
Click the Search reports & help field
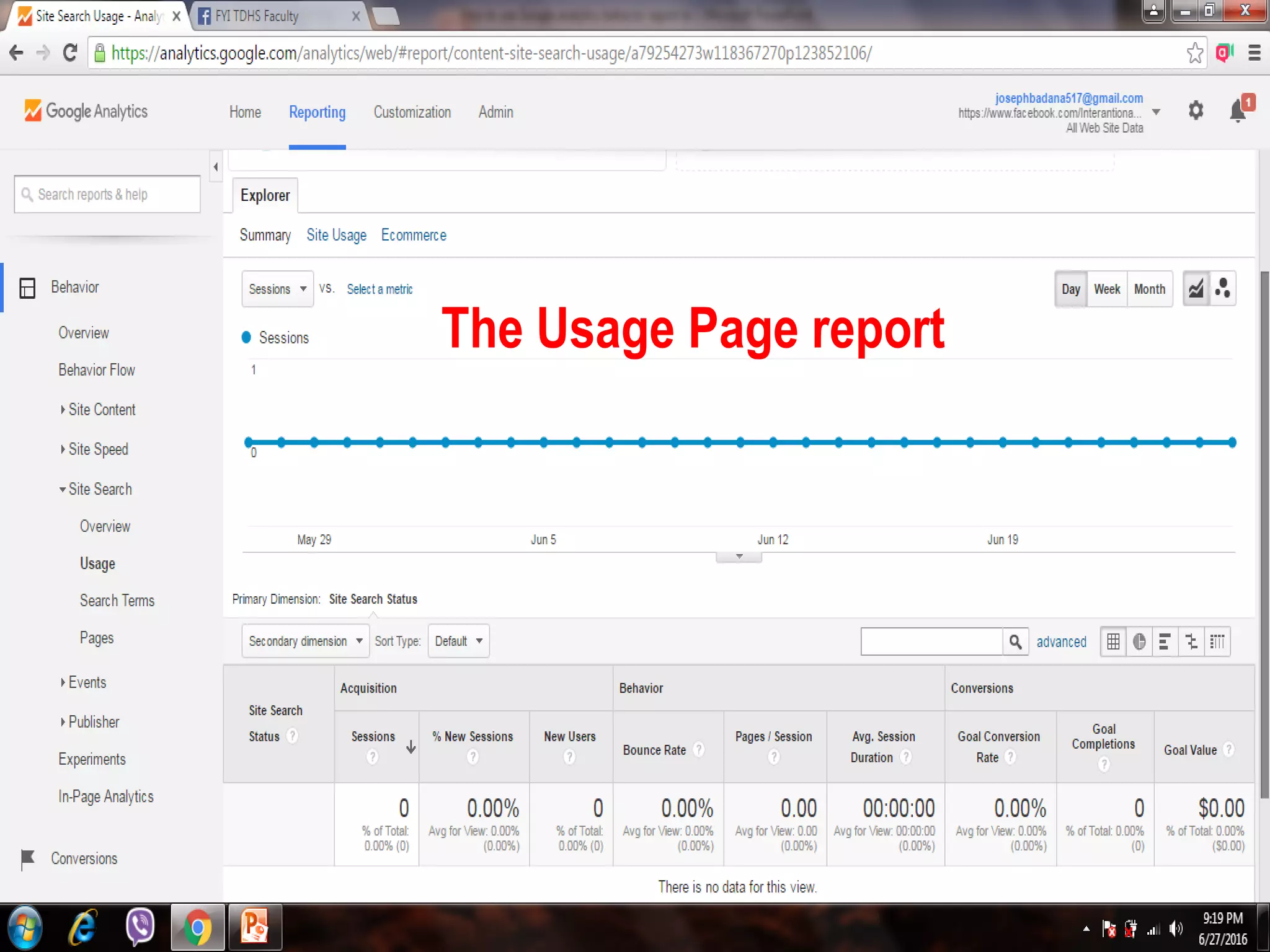(x=107, y=195)
